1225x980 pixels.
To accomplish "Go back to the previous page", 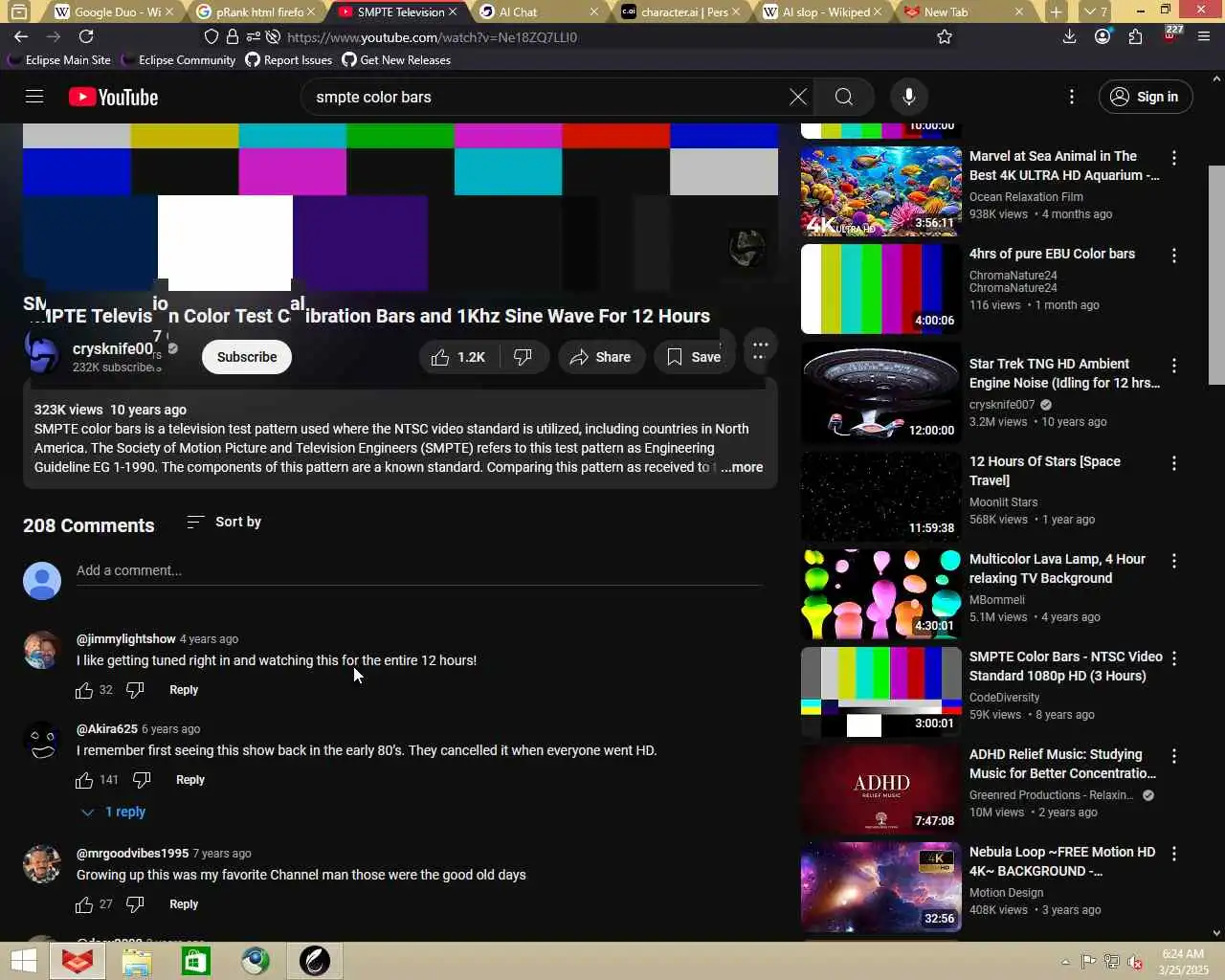I will pos(21,36).
